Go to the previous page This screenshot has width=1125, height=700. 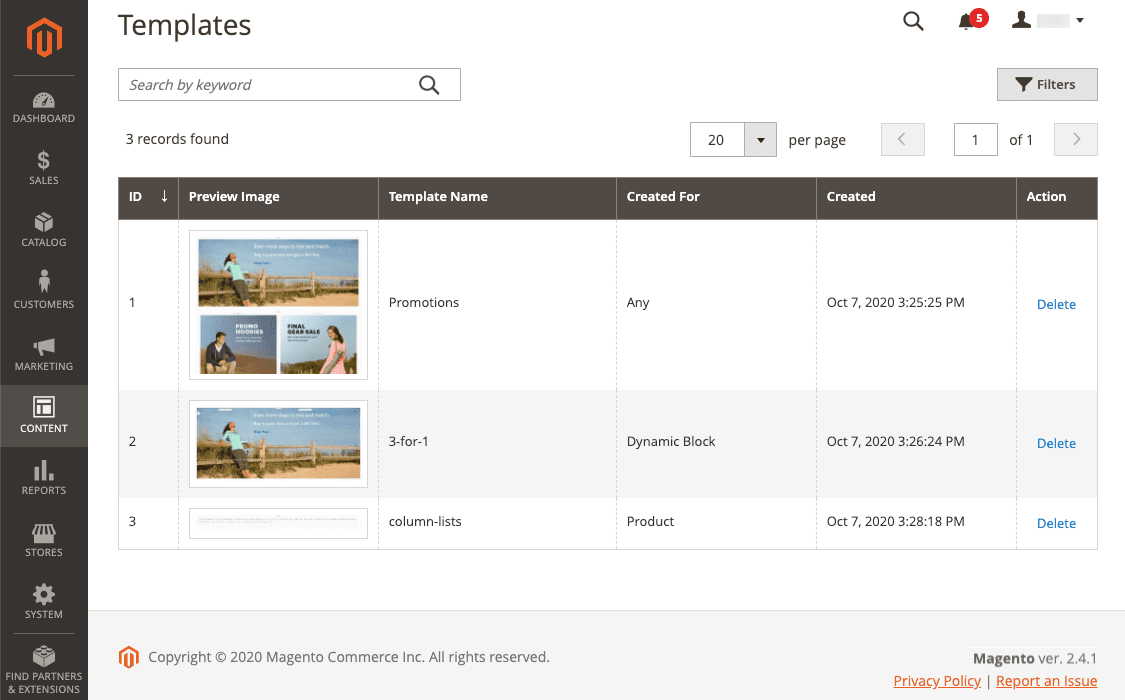click(x=903, y=139)
